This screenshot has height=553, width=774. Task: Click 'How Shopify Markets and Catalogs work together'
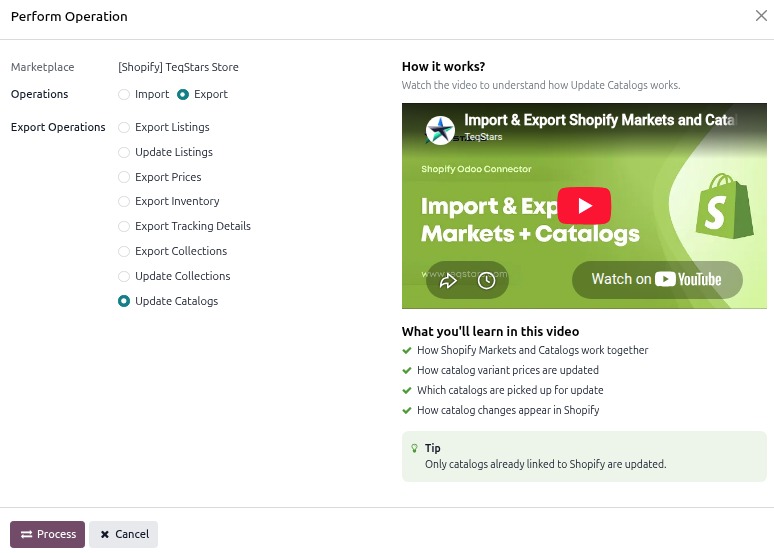532,351
